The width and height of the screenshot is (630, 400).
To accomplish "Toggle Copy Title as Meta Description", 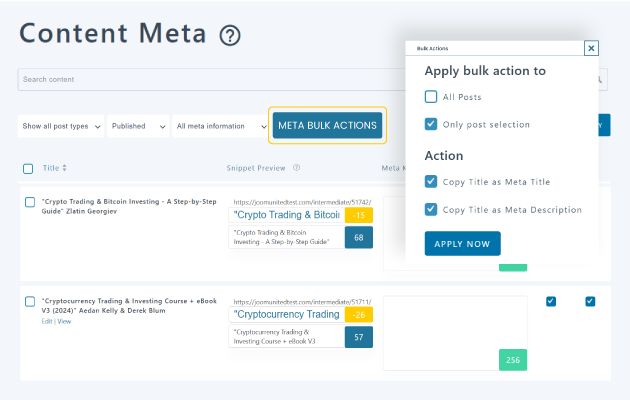I will coord(431,209).
